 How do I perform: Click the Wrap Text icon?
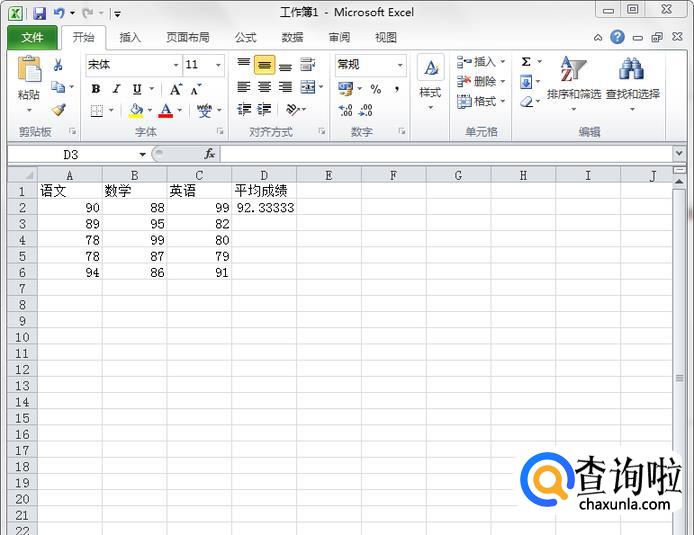[x=308, y=65]
